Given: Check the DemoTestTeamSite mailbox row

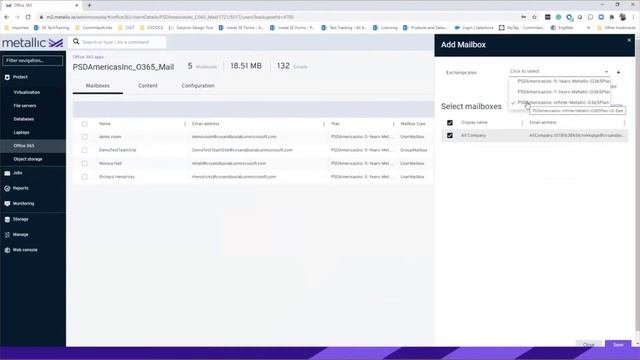Looking at the screenshot, I should [x=84, y=150].
